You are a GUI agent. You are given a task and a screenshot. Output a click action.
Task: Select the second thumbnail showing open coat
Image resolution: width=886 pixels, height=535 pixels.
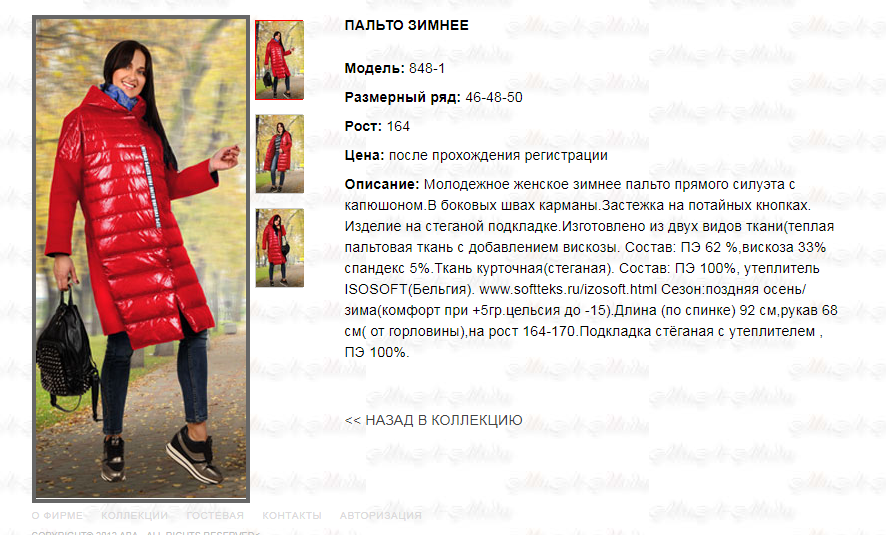(x=279, y=154)
